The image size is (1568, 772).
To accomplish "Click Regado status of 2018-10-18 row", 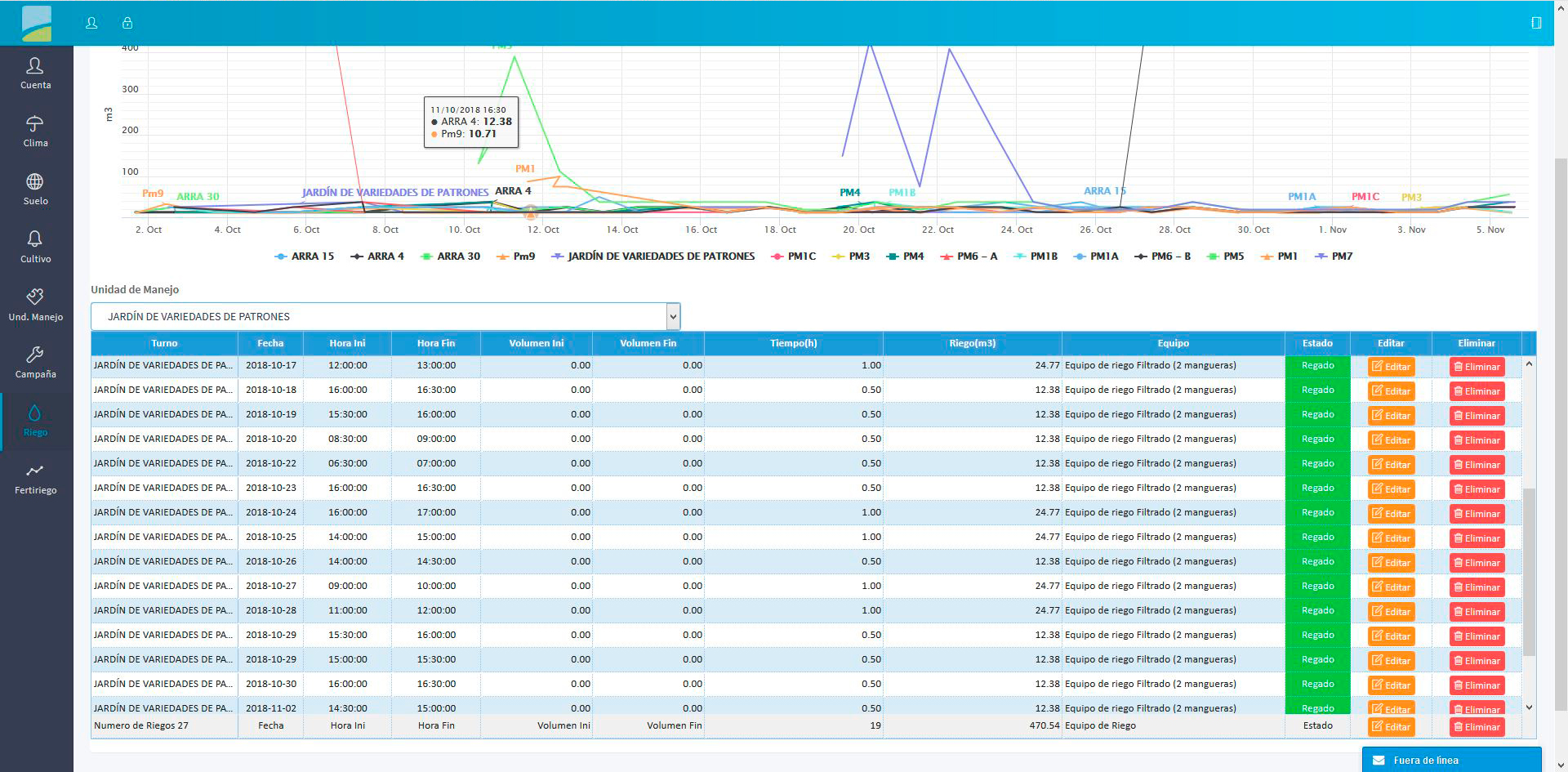I will (1317, 390).
